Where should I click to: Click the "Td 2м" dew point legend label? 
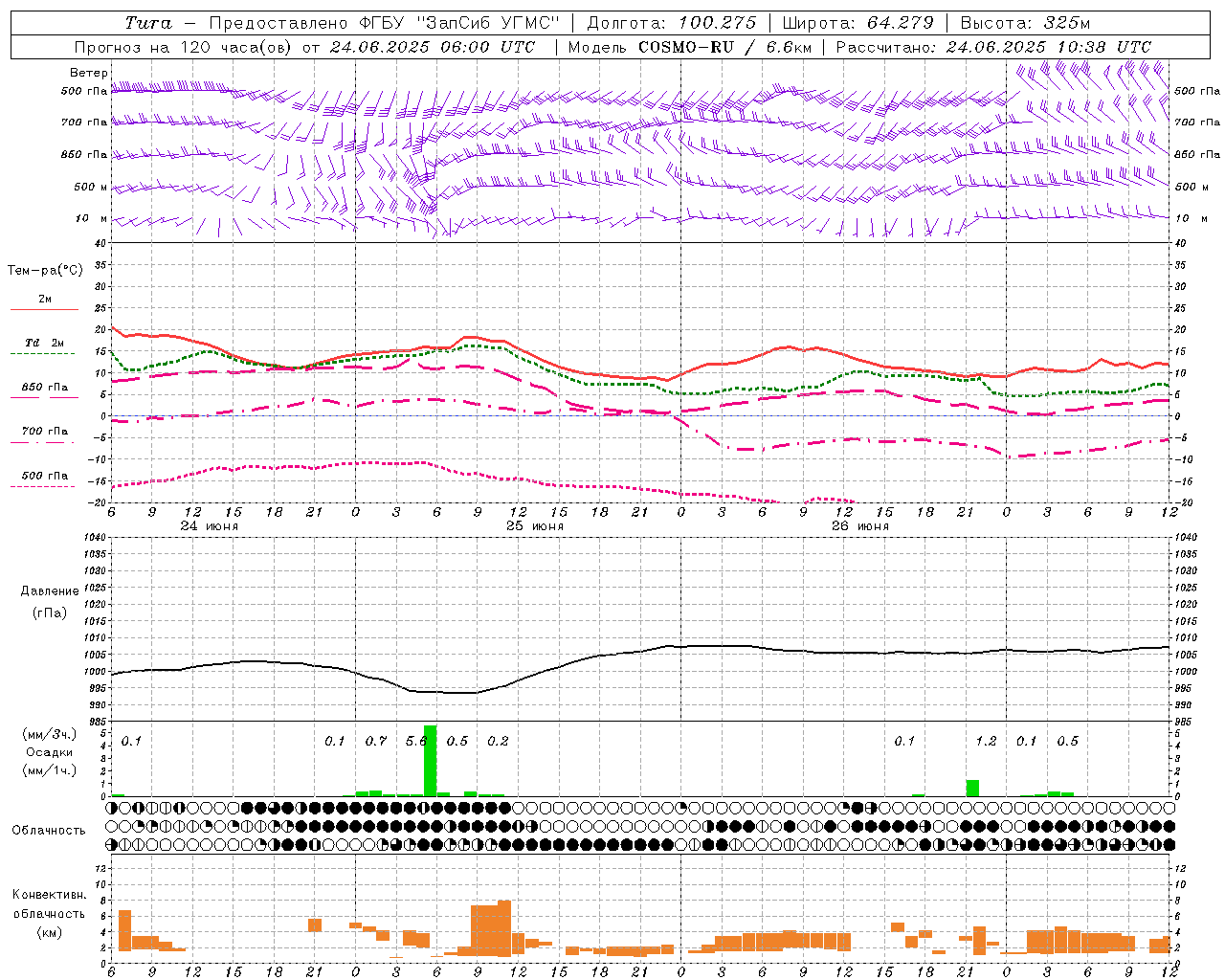coord(45,343)
